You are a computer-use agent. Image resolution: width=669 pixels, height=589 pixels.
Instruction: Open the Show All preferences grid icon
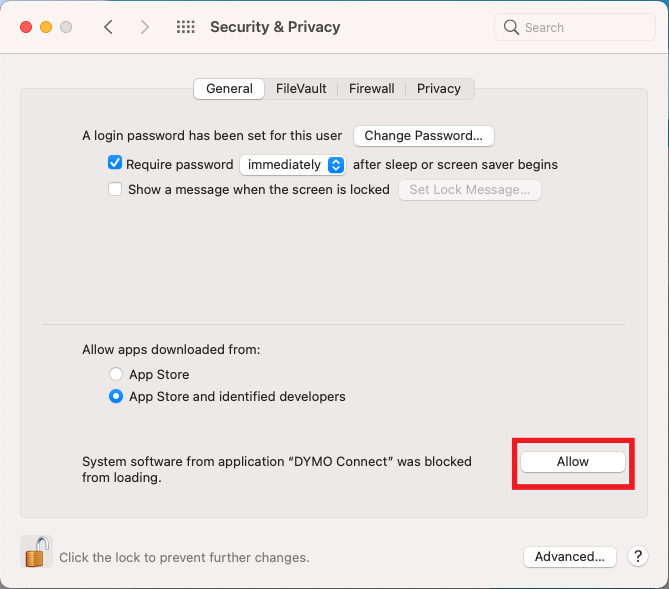[x=186, y=27]
